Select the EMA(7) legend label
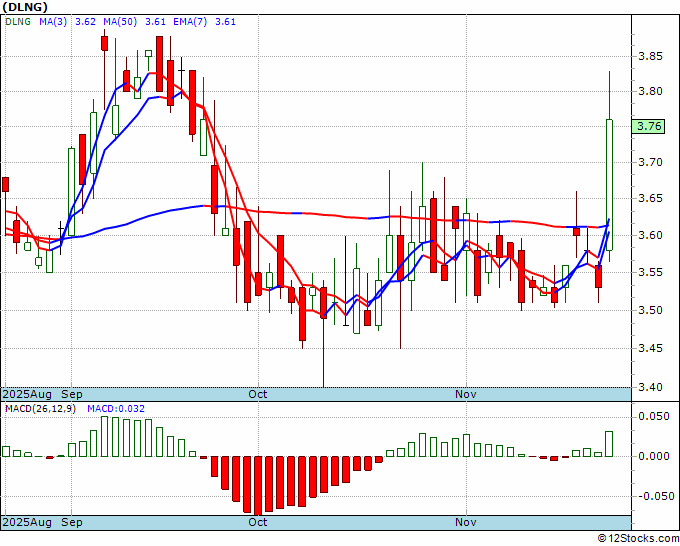The image size is (680, 546). point(190,22)
